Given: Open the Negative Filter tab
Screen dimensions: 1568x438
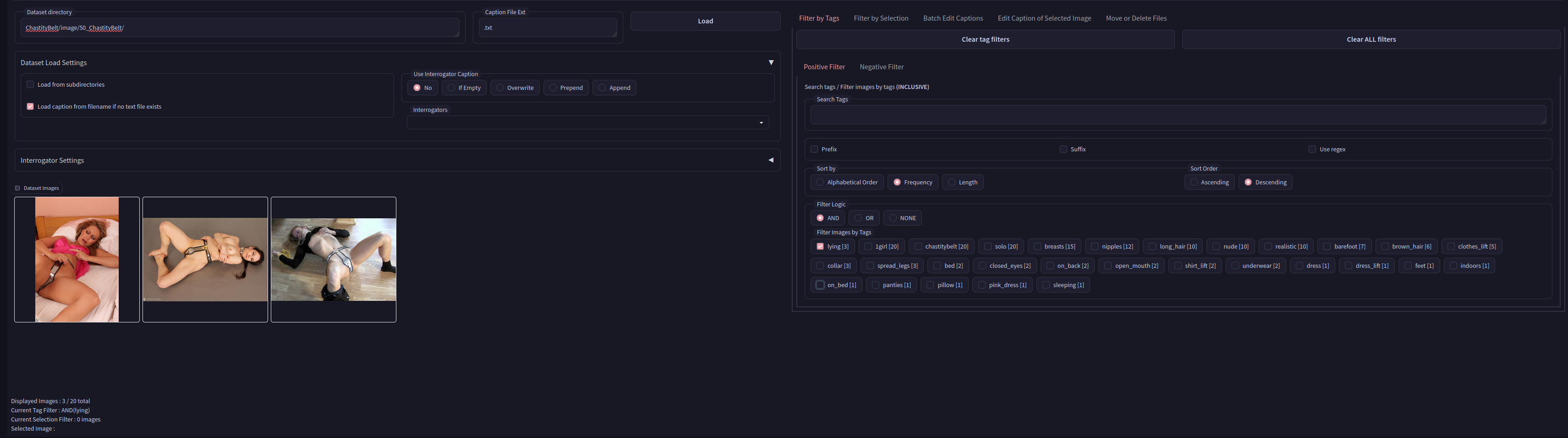Looking at the screenshot, I should tap(882, 67).
